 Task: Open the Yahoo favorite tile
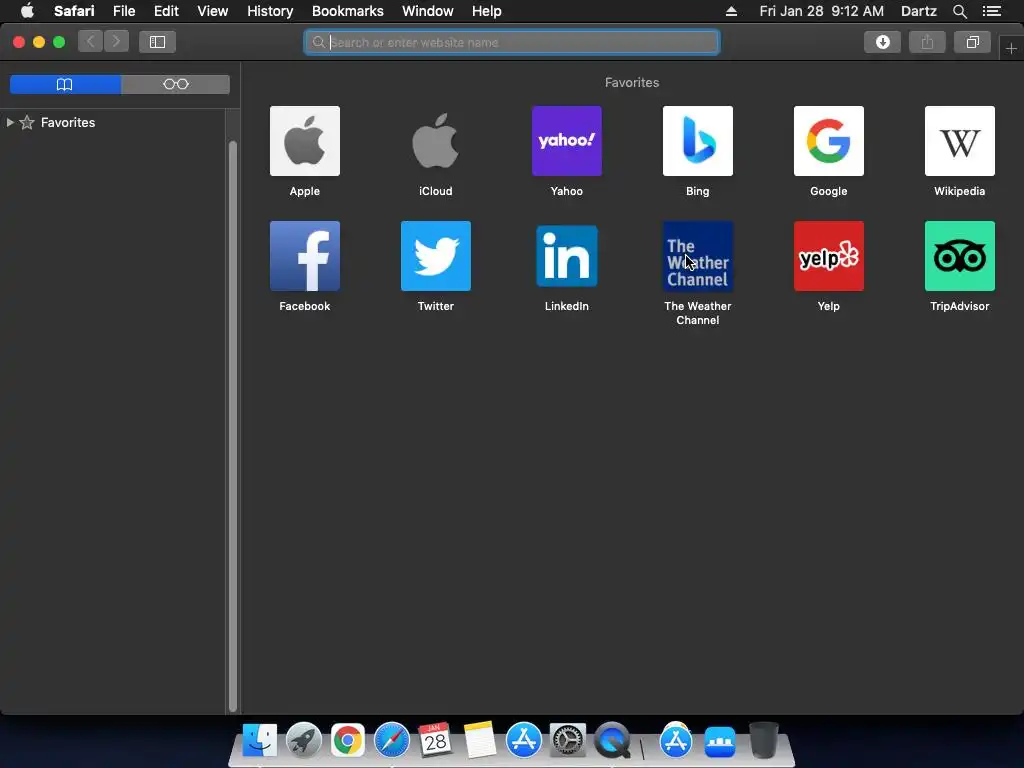click(x=567, y=141)
